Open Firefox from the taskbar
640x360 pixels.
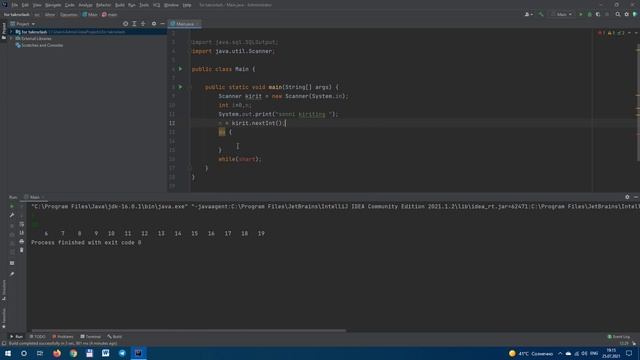57,353
